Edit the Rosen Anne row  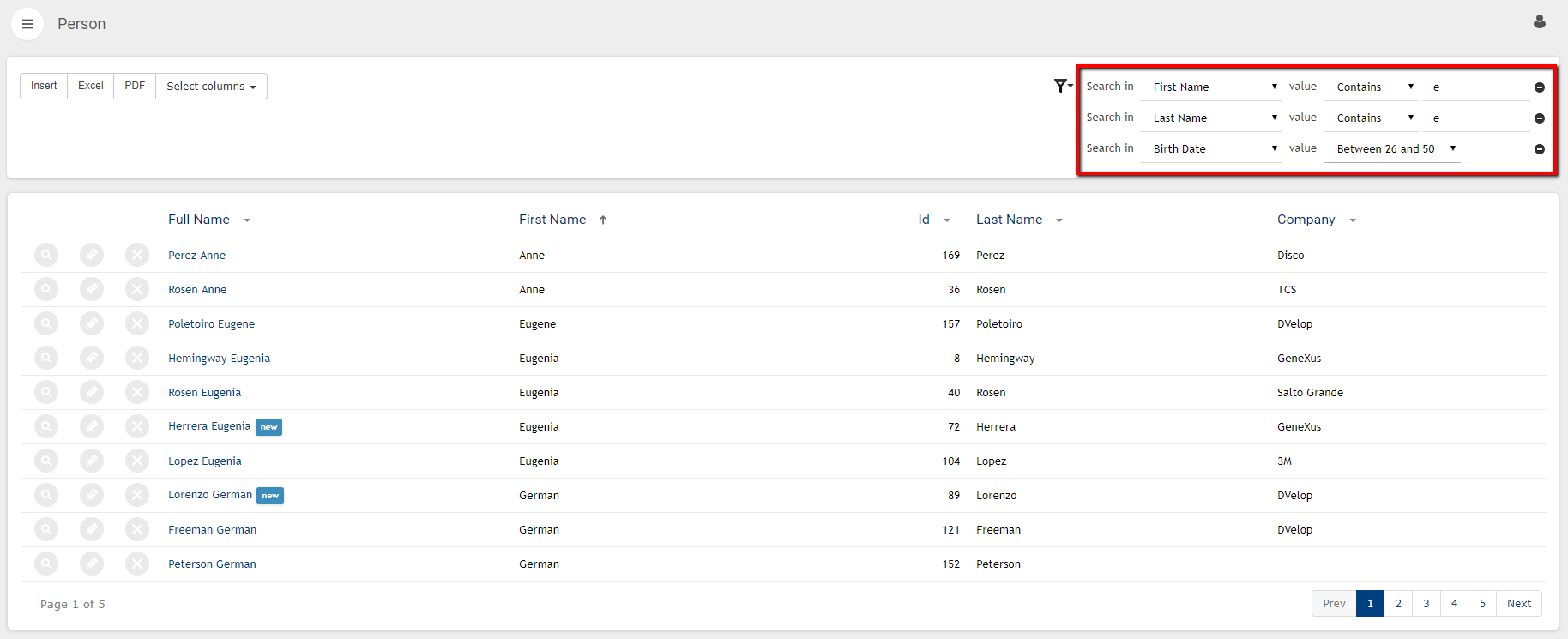[x=92, y=289]
